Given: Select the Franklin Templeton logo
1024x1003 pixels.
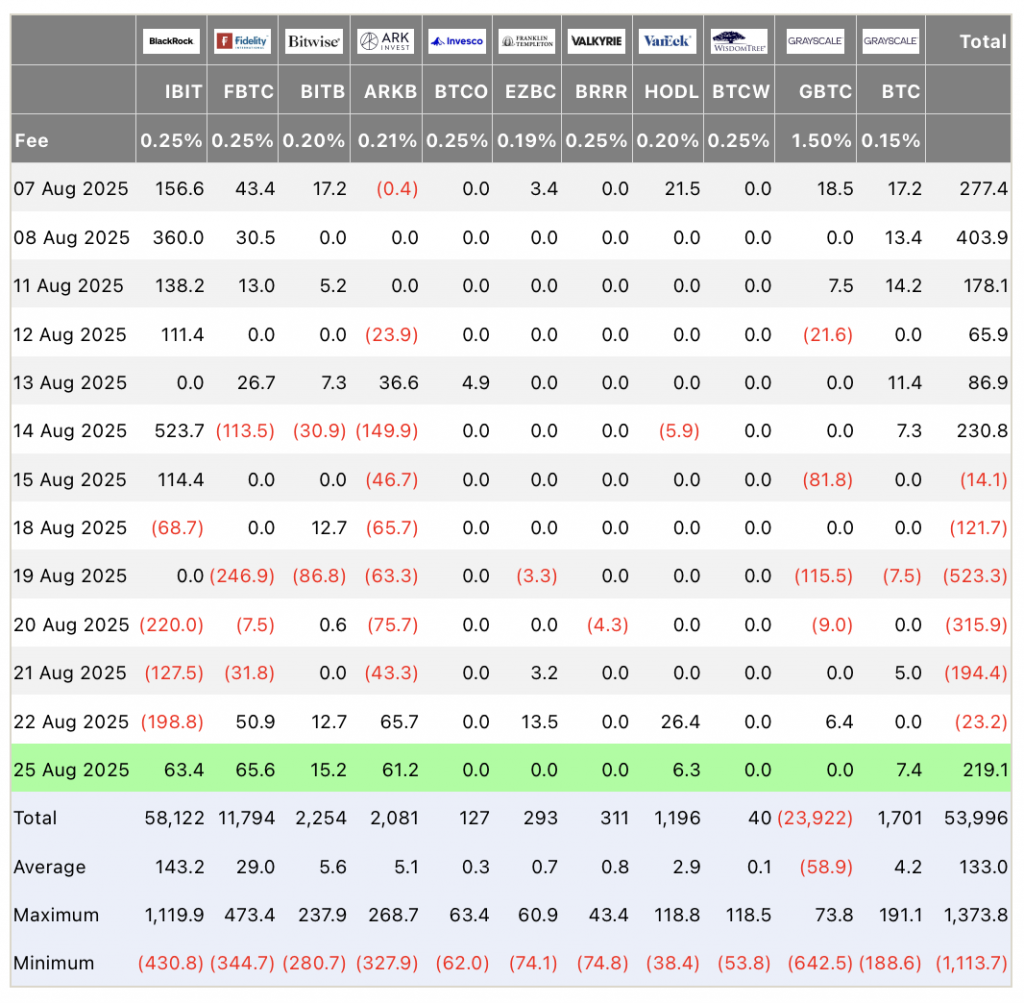Looking at the screenshot, I should (x=527, y=41).
